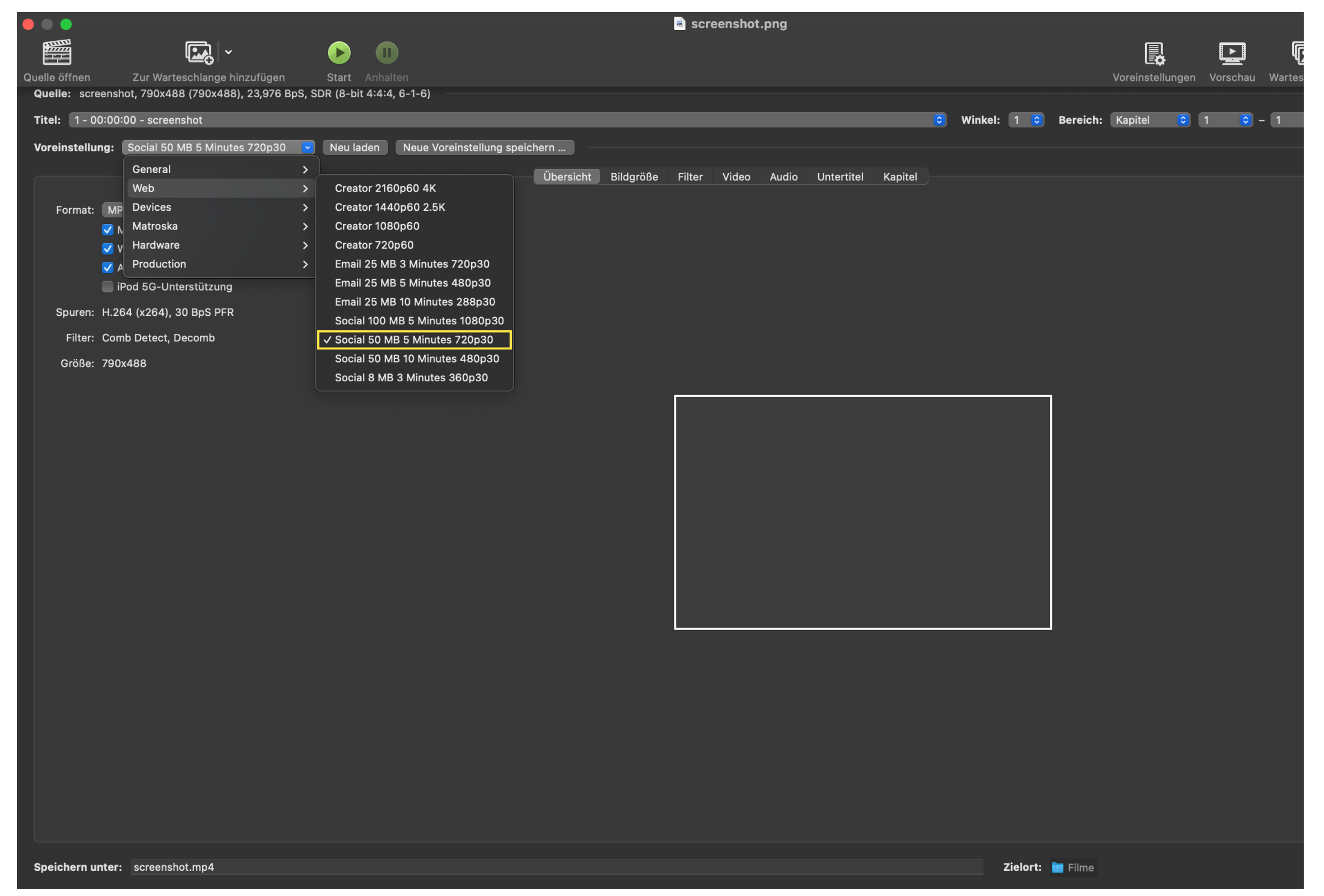1324x896 pixels.
Task: Click the Bereich end chapter field
Action: (x=1287, y=120)
